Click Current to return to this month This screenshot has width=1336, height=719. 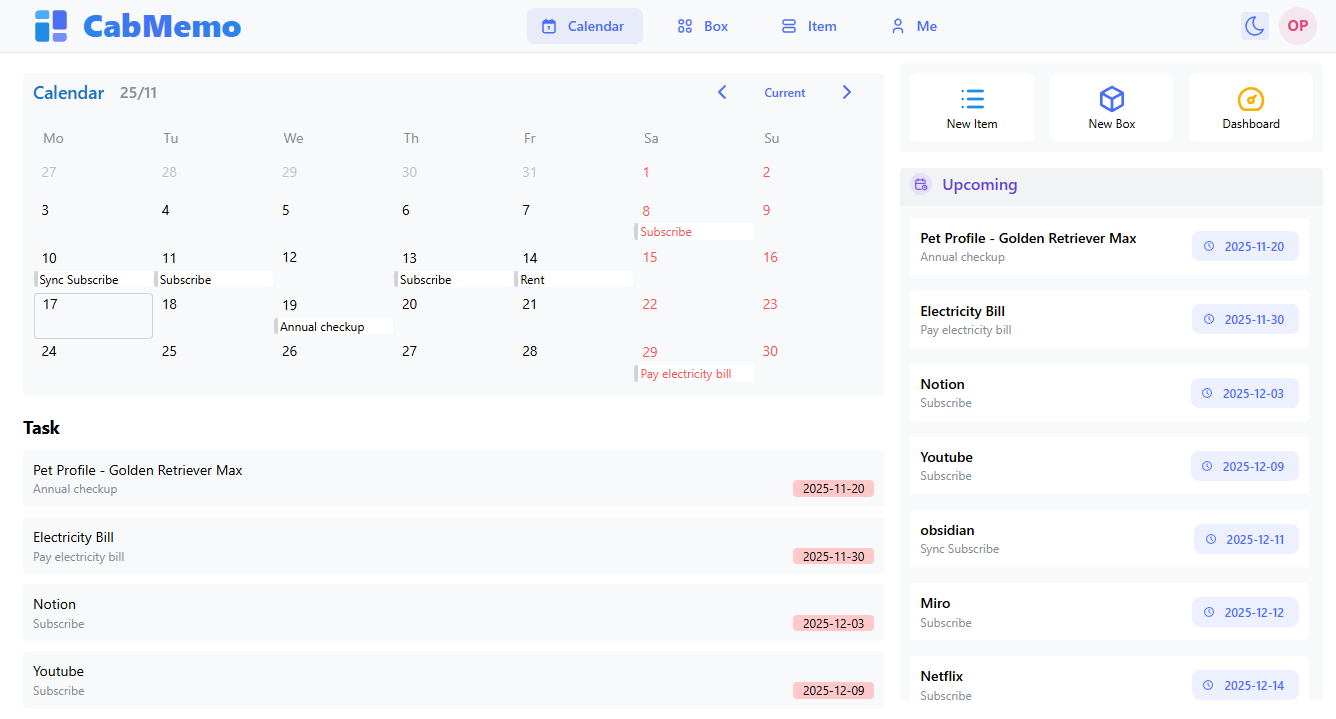784,93
